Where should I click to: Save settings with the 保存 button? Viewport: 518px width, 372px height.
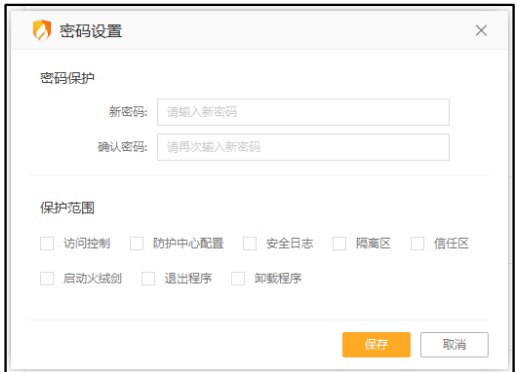(x=376, y=345)
